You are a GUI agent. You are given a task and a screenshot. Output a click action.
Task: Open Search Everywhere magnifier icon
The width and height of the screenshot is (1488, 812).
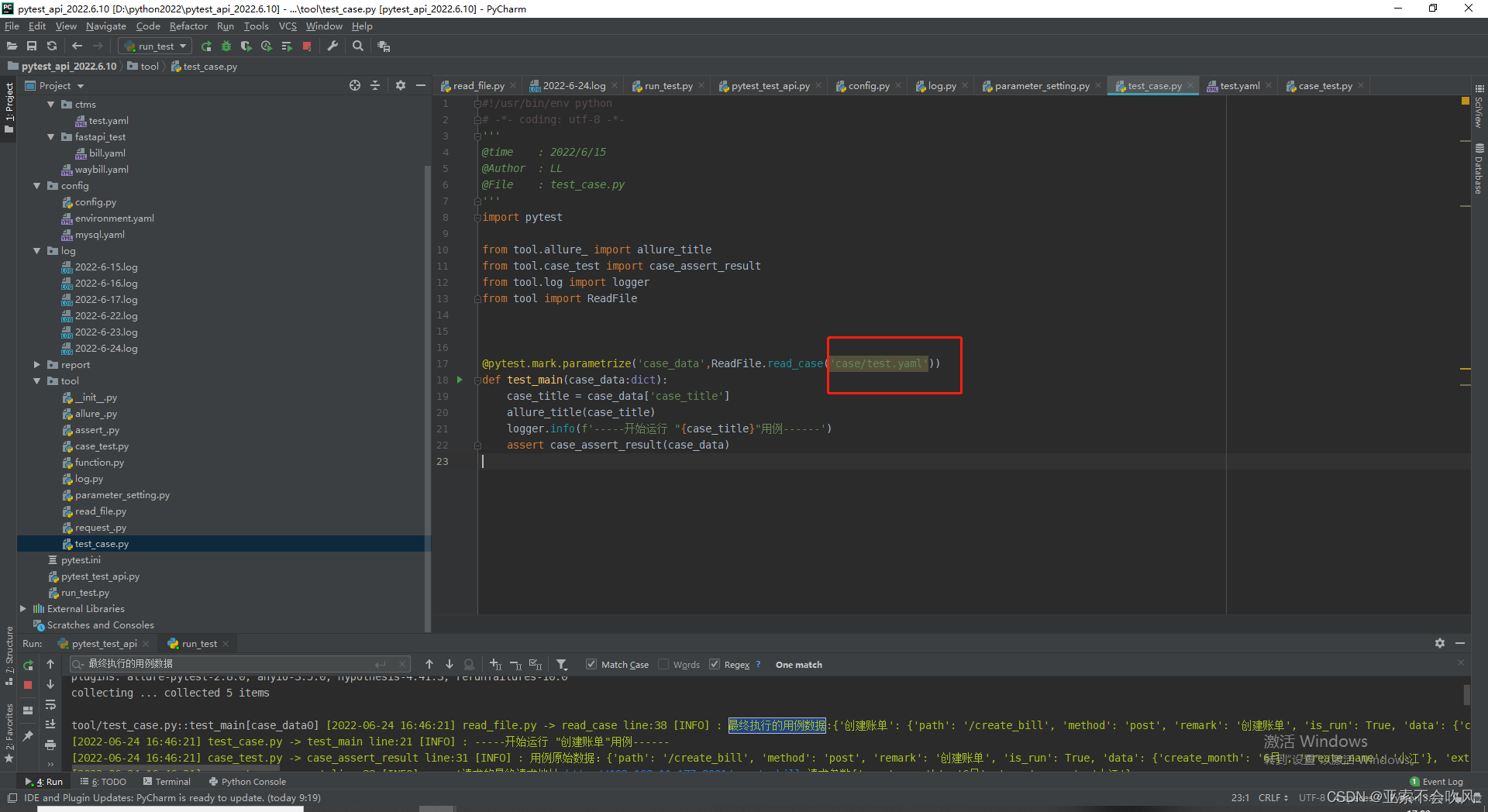tap(358, 46)
